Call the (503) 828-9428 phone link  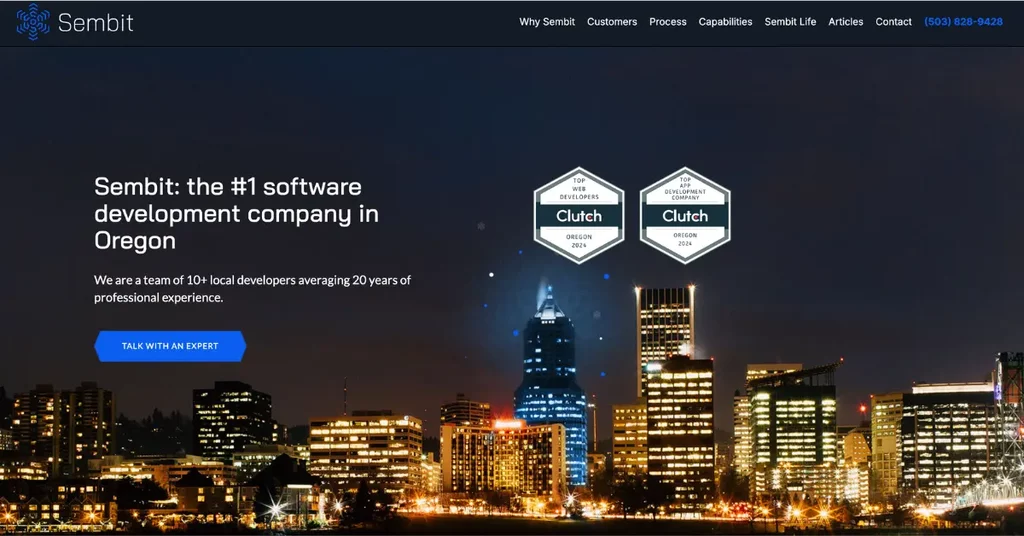click(x=963, y=22)
